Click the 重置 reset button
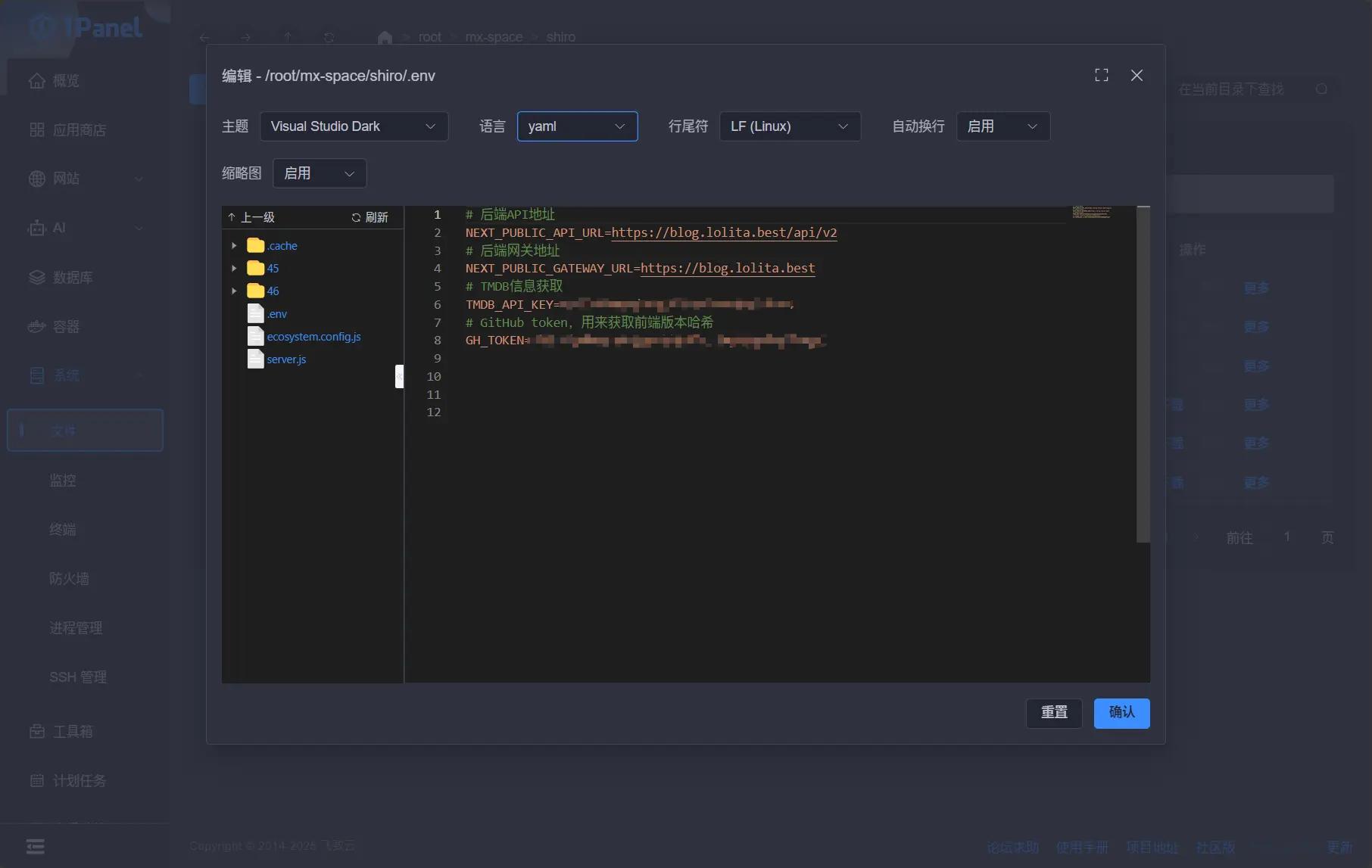 (x=1054, y=713)
